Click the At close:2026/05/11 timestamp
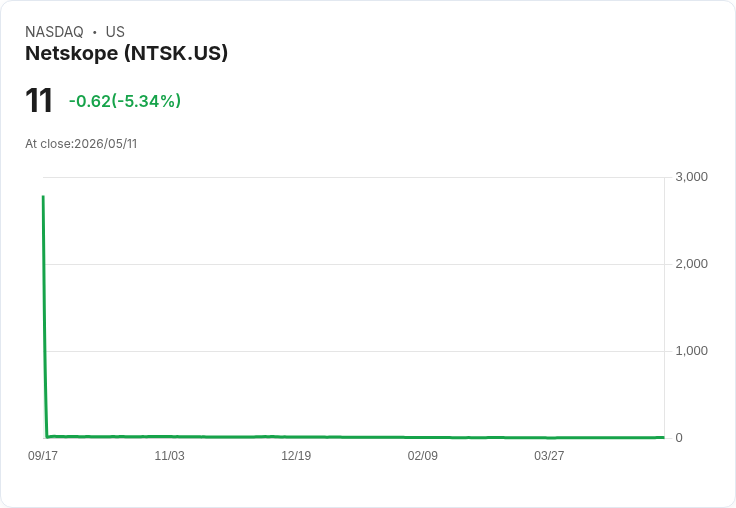736x508 pixels. tap(81, 144)
